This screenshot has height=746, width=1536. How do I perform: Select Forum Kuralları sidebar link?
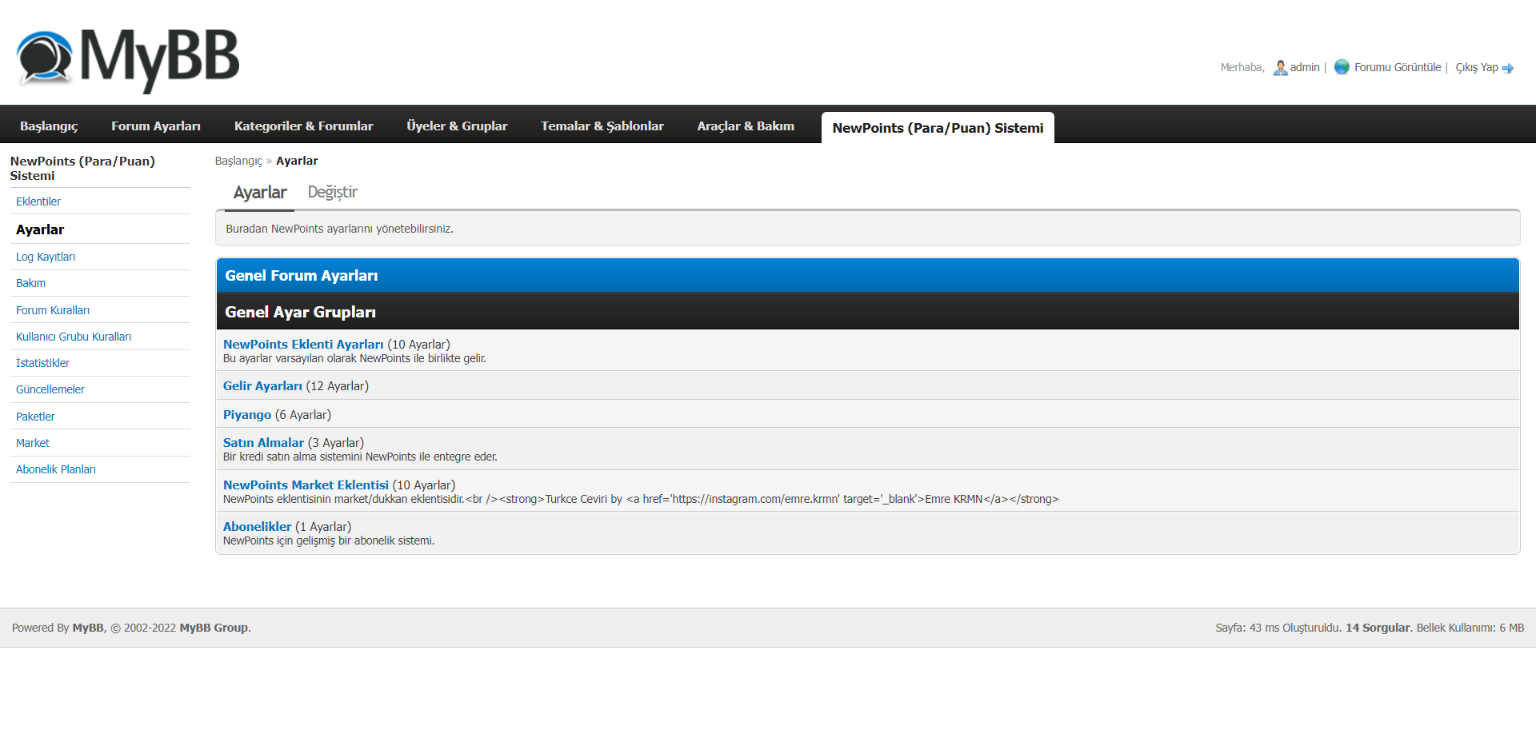pos(53,310)
